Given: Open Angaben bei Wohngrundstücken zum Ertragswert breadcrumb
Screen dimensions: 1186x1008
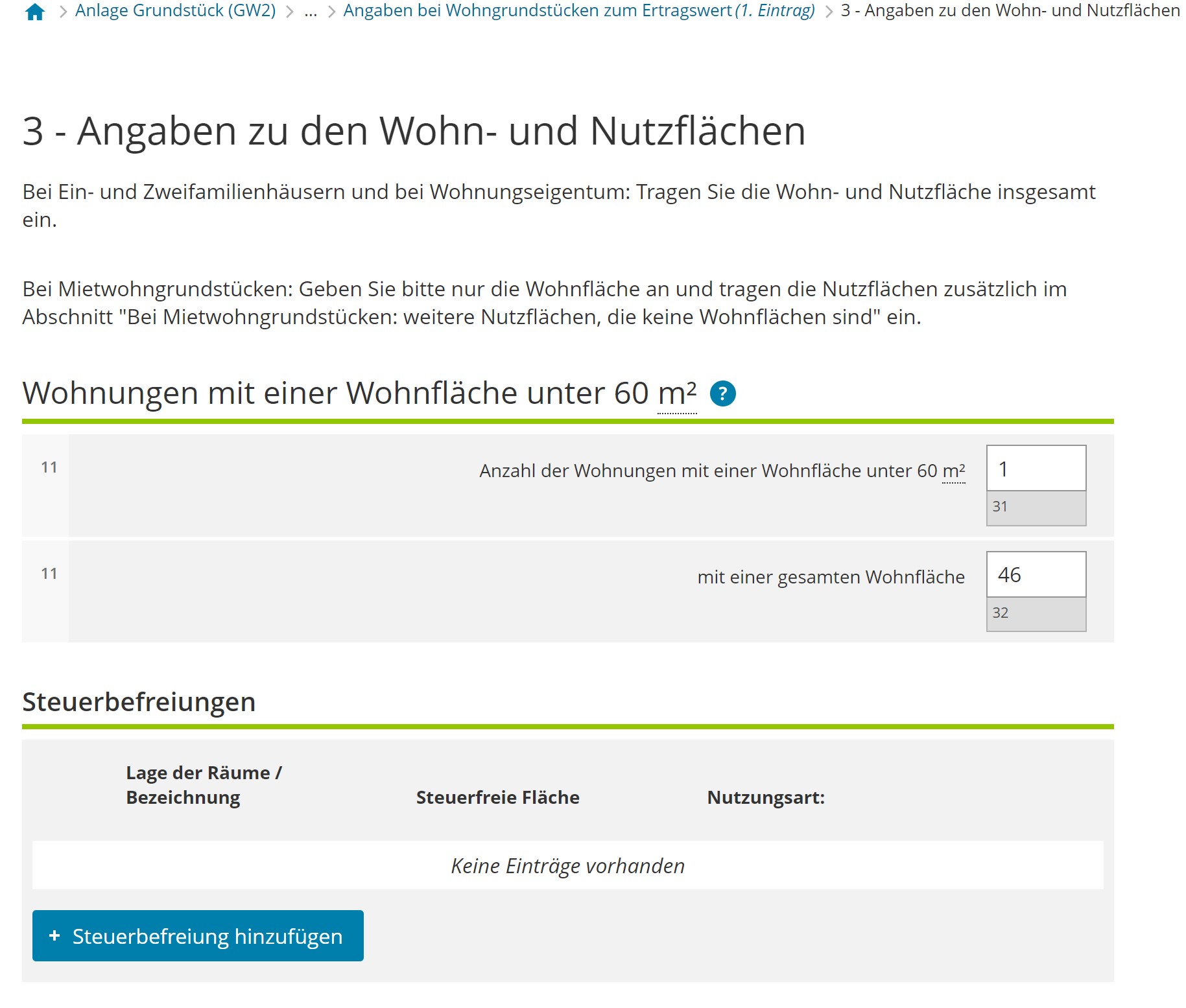Looking at the screenshot, I should [579, 10].
